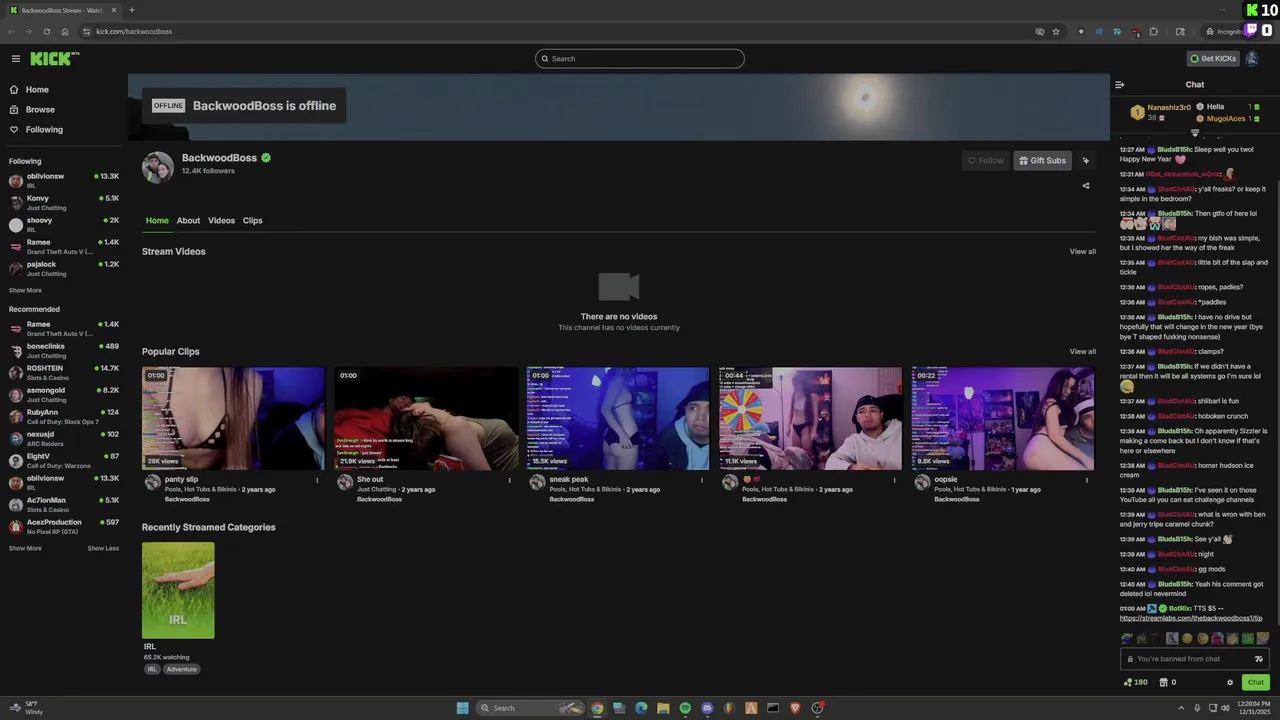This screenshot has width=1280, height=720.
Task: Click View all for Stream Videos
Action: (x=1082, y=252)
